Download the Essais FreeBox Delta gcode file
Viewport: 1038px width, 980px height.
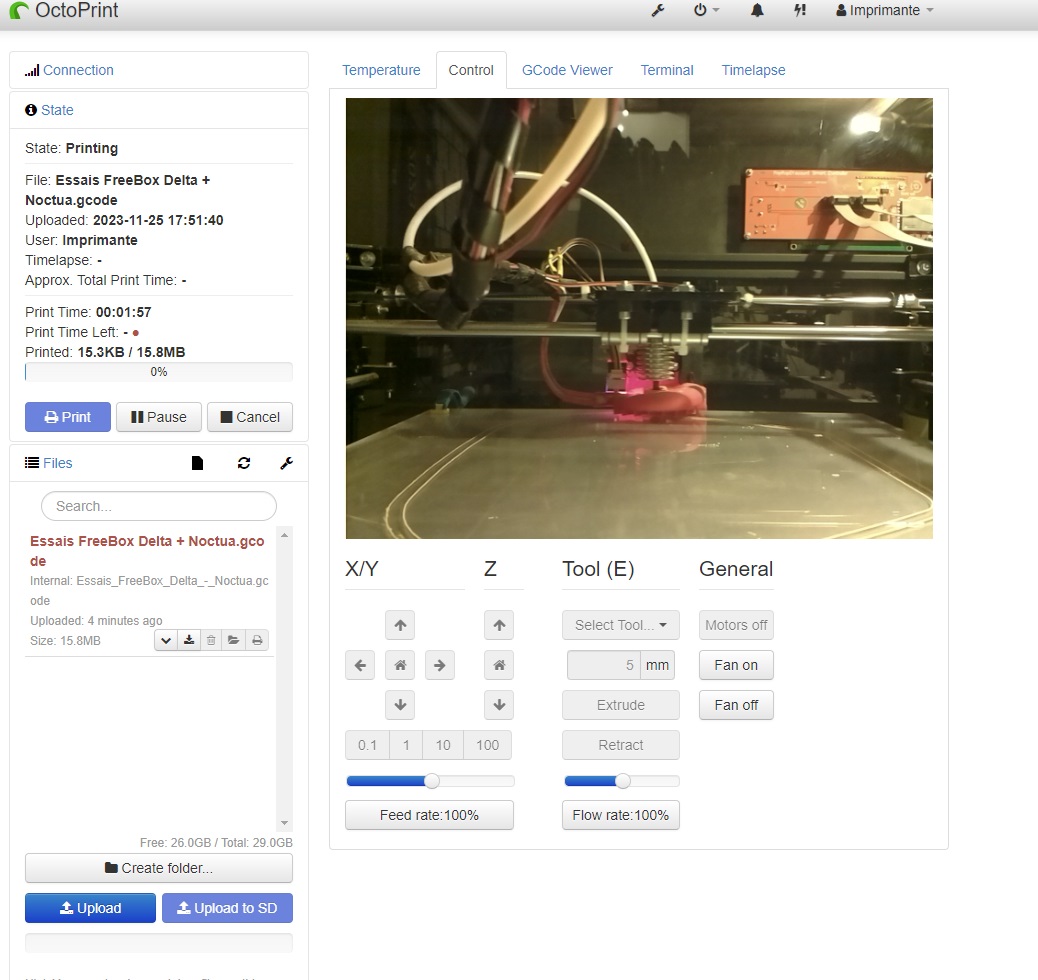(188, 640)
